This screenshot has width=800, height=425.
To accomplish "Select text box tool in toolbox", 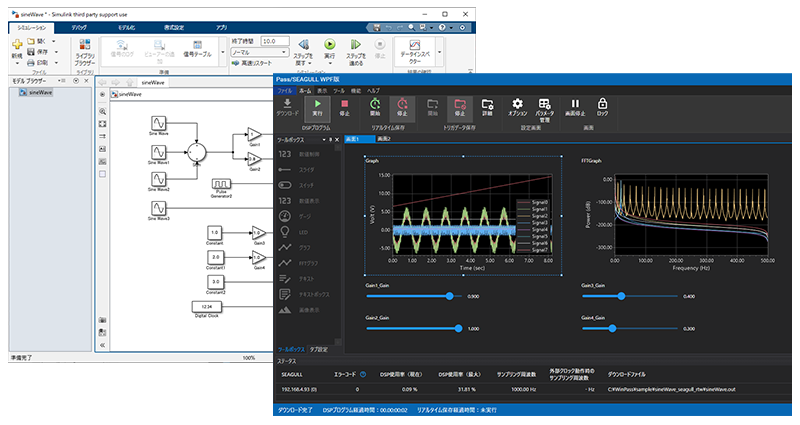I will tap(305, 294).
